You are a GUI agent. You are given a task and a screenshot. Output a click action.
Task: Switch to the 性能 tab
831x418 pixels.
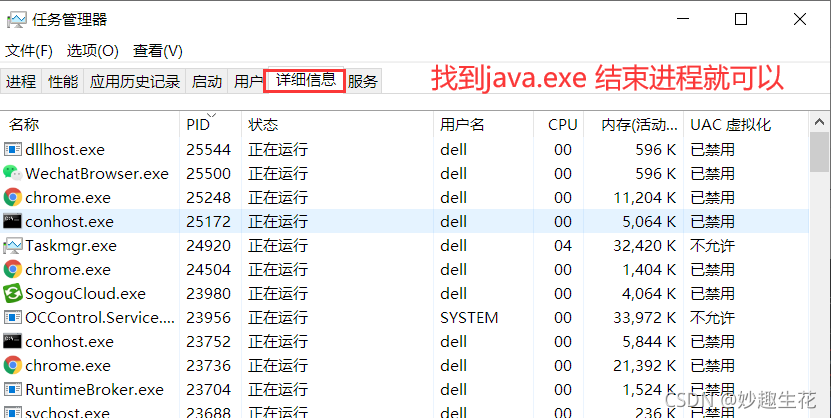[63, 82]
